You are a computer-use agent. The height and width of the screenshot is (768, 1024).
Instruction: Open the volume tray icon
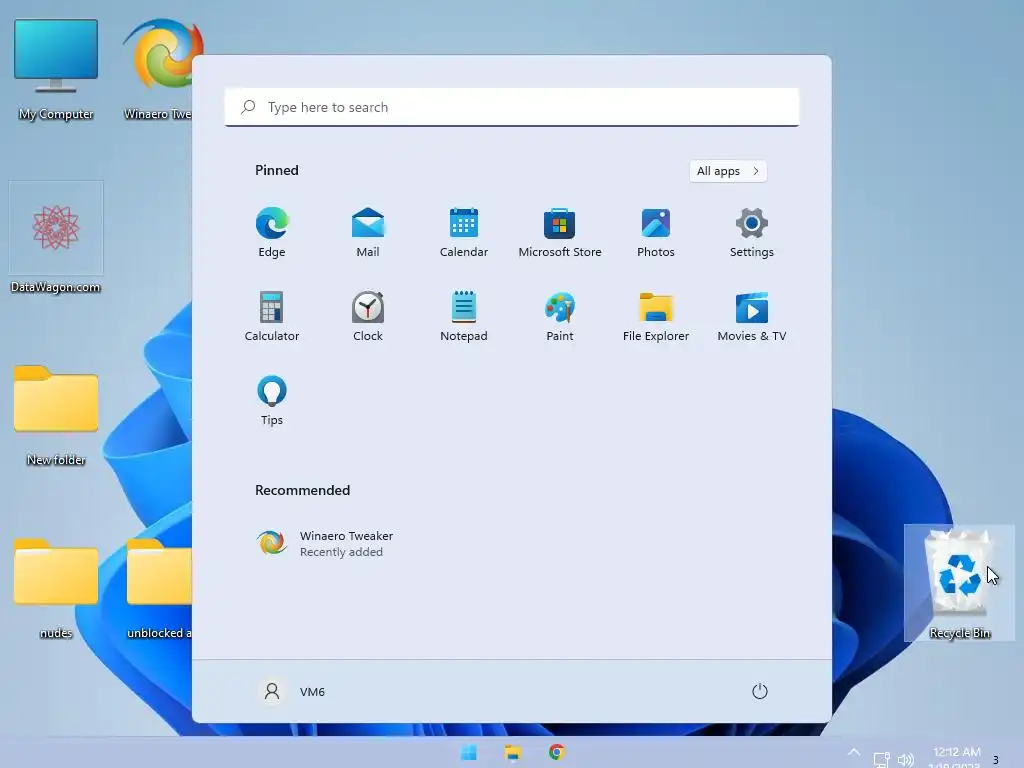point(906,760)
